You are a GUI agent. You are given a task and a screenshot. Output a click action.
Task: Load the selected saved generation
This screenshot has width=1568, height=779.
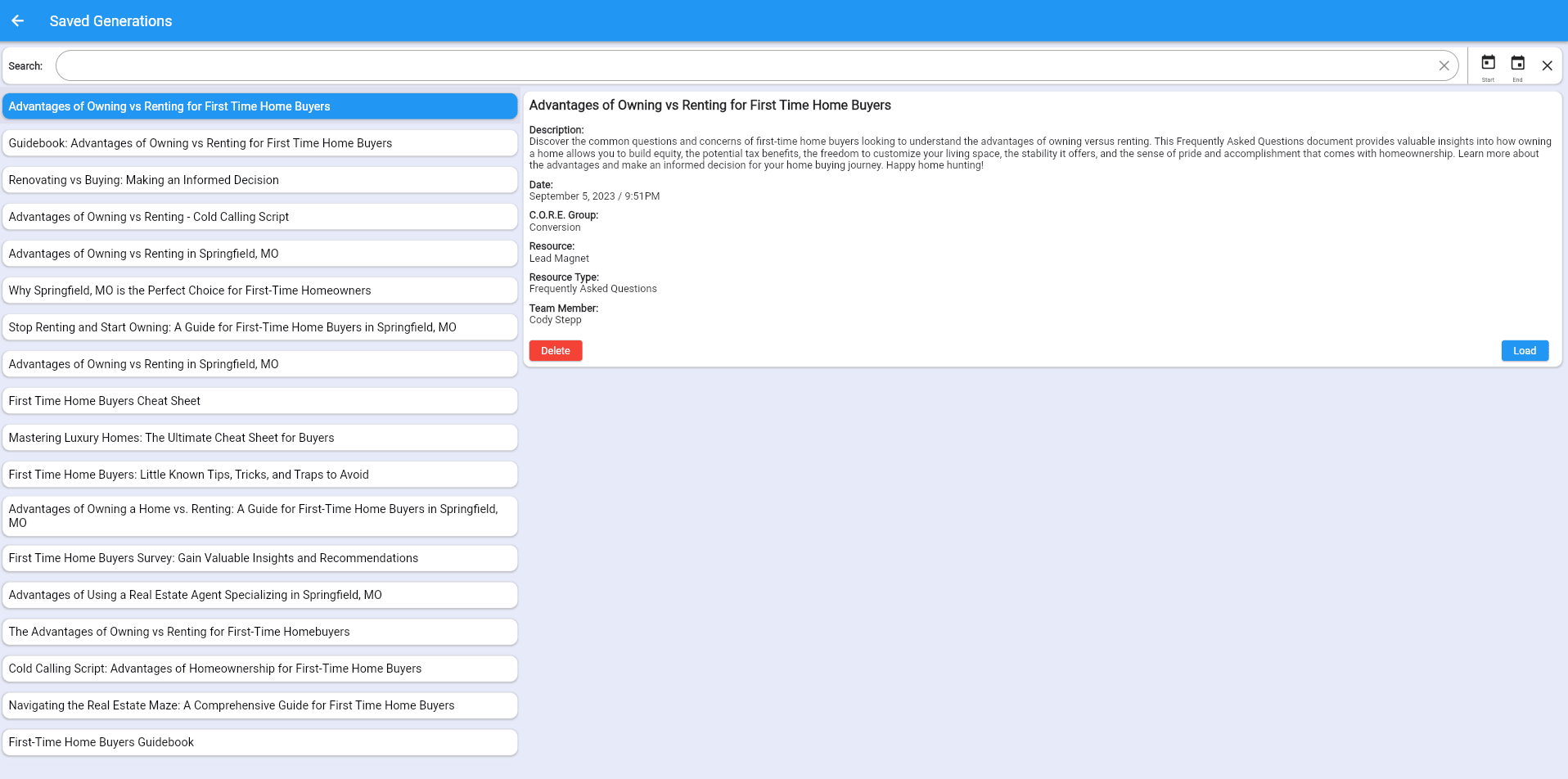pyautogui.click(x=1524, y=351)
